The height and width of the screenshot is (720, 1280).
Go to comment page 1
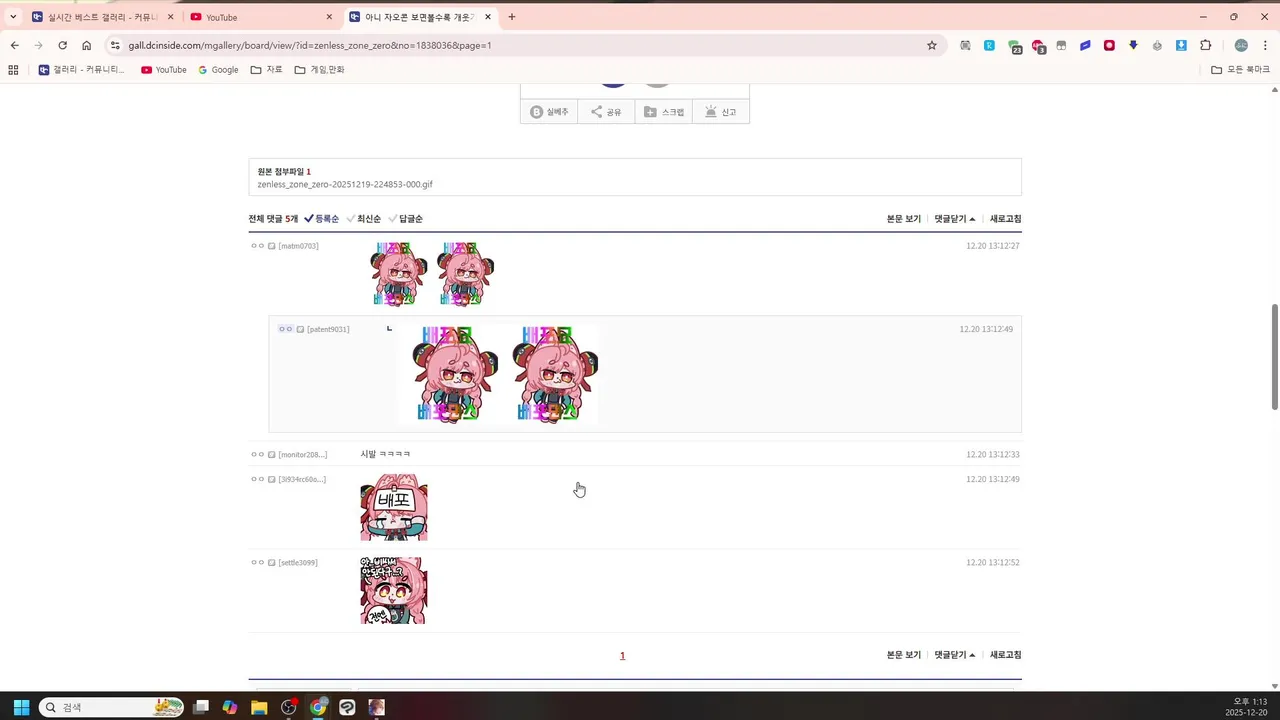pos(622,656)
